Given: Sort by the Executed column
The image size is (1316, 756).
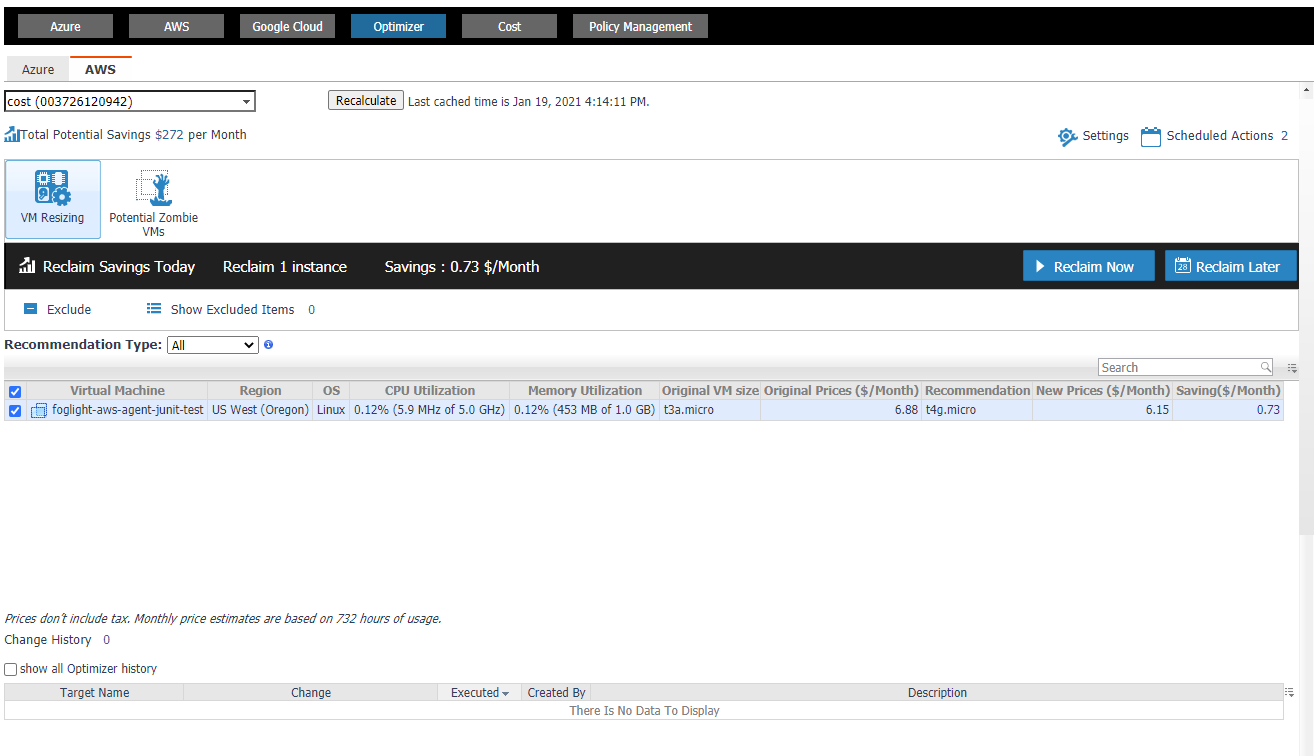Looking at the screenshot, I should pos(479,692).
